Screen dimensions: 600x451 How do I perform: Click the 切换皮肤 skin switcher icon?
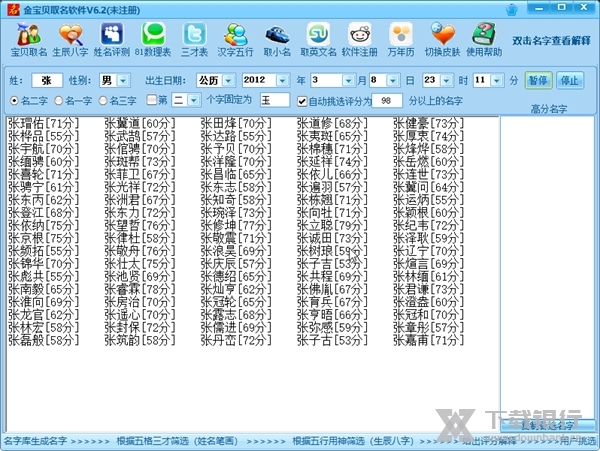coord(442,40)
